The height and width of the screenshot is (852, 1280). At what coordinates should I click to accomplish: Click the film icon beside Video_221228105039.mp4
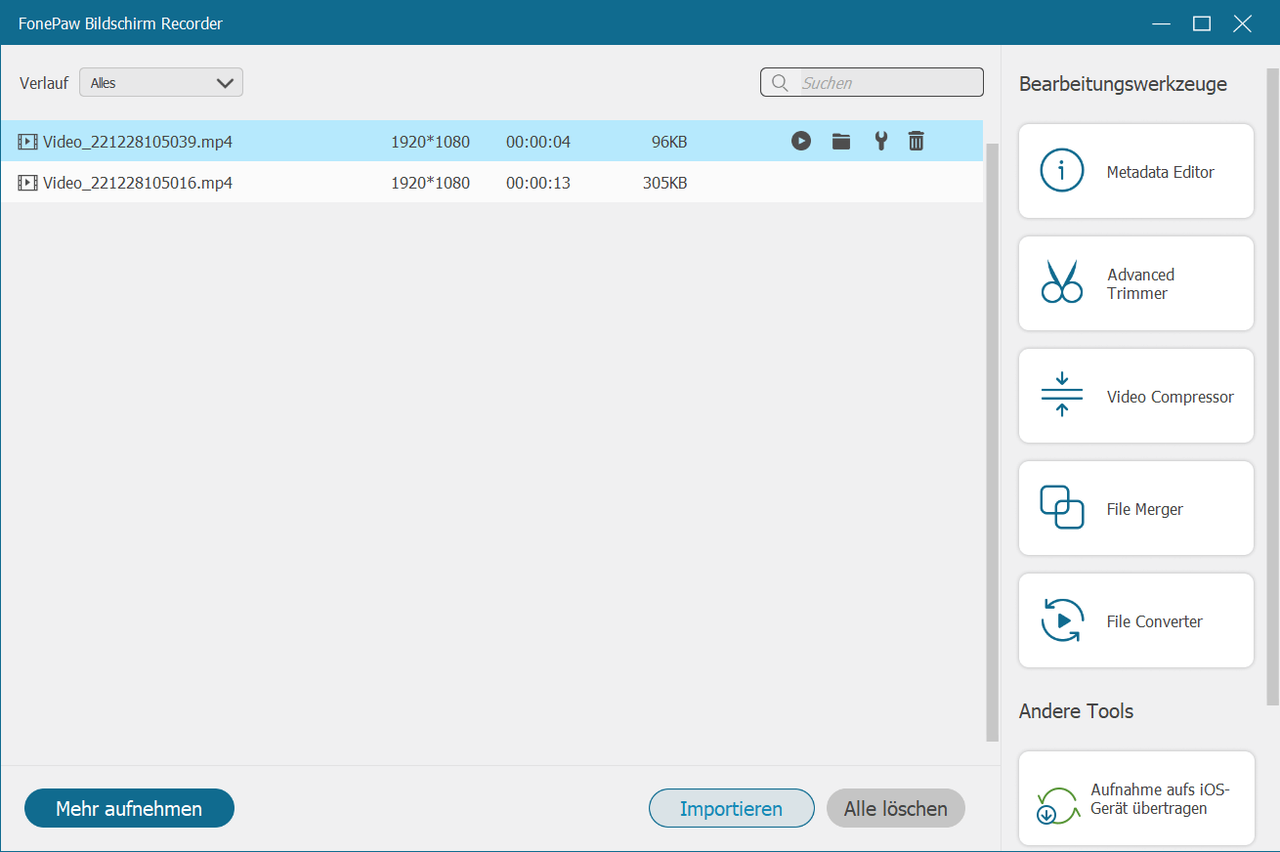tap(28, 142)
